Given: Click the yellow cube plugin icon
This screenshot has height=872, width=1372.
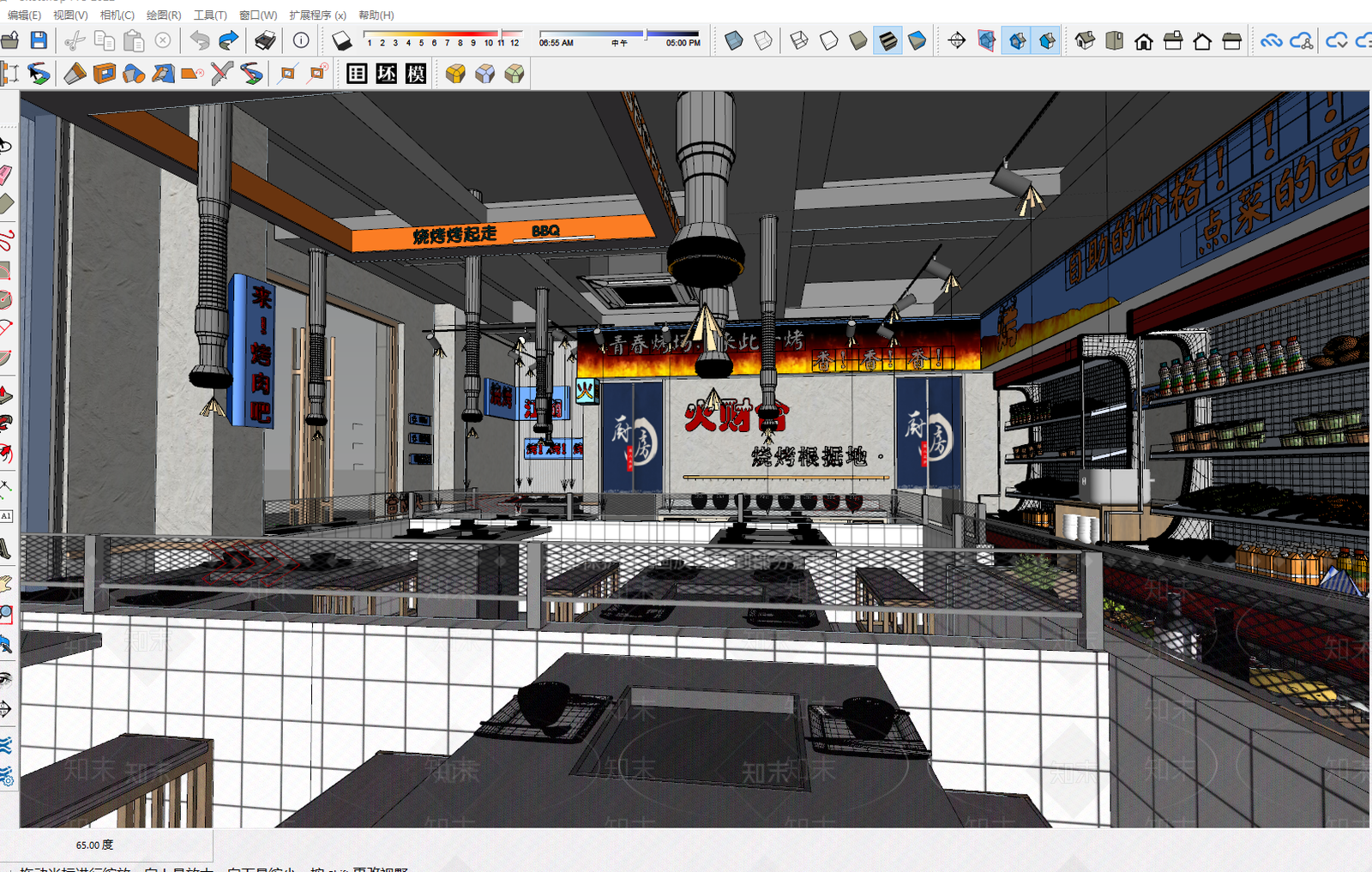Looking at the screenshot, I should (456, 74).
